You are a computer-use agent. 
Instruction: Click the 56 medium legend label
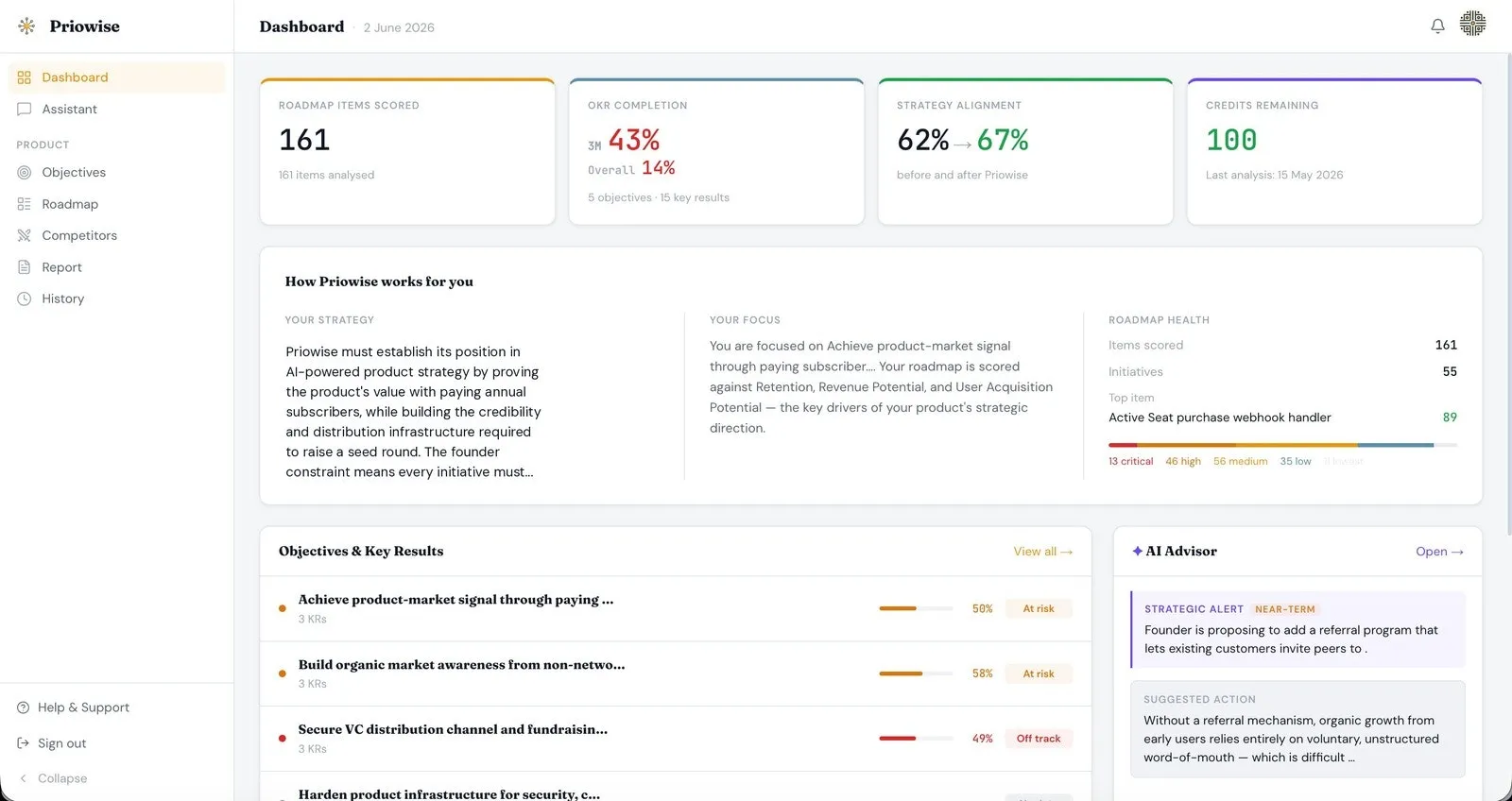pos(1240,462)
